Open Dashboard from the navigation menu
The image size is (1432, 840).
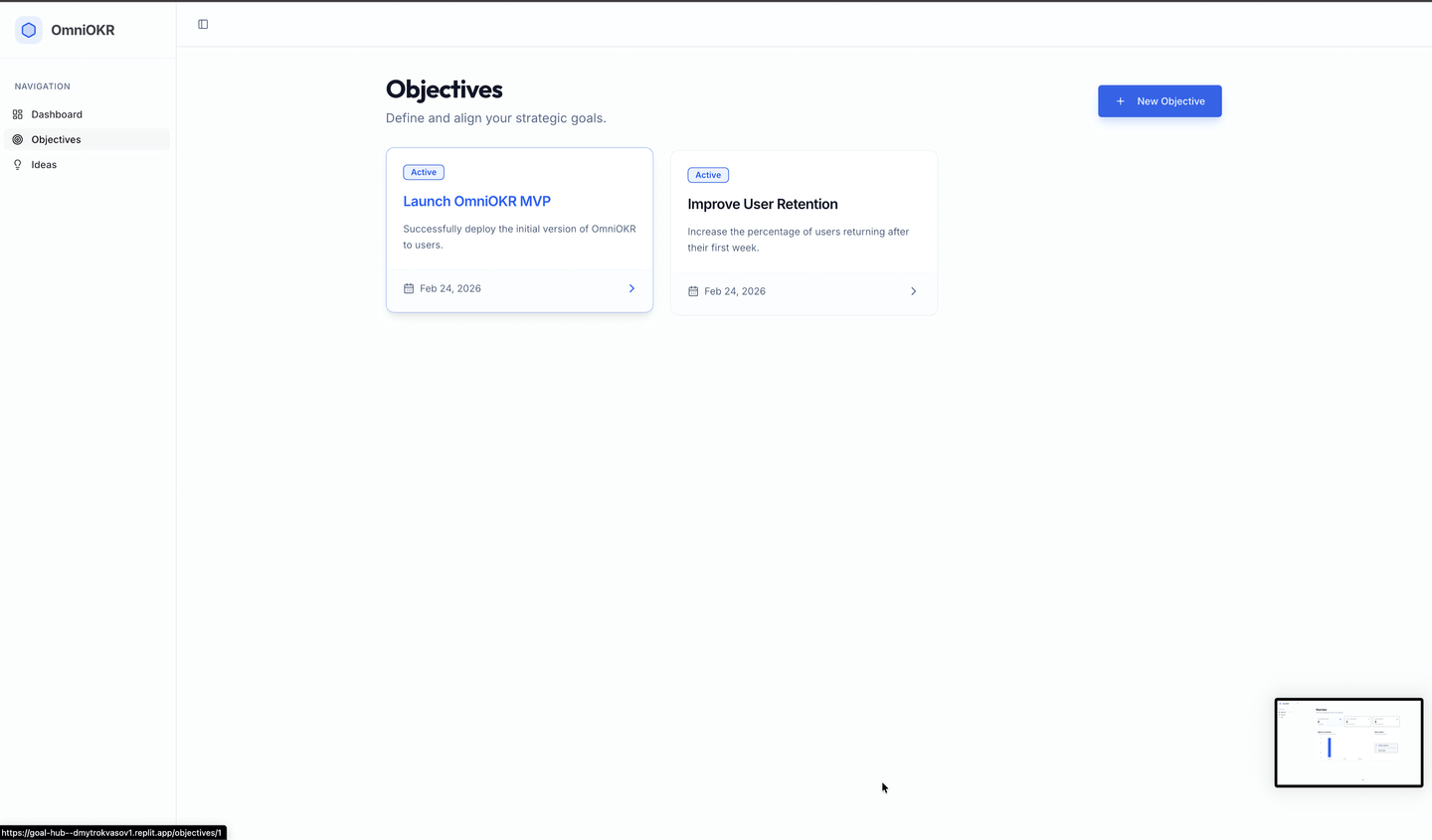pyautogui.click(x=56, y=114)
